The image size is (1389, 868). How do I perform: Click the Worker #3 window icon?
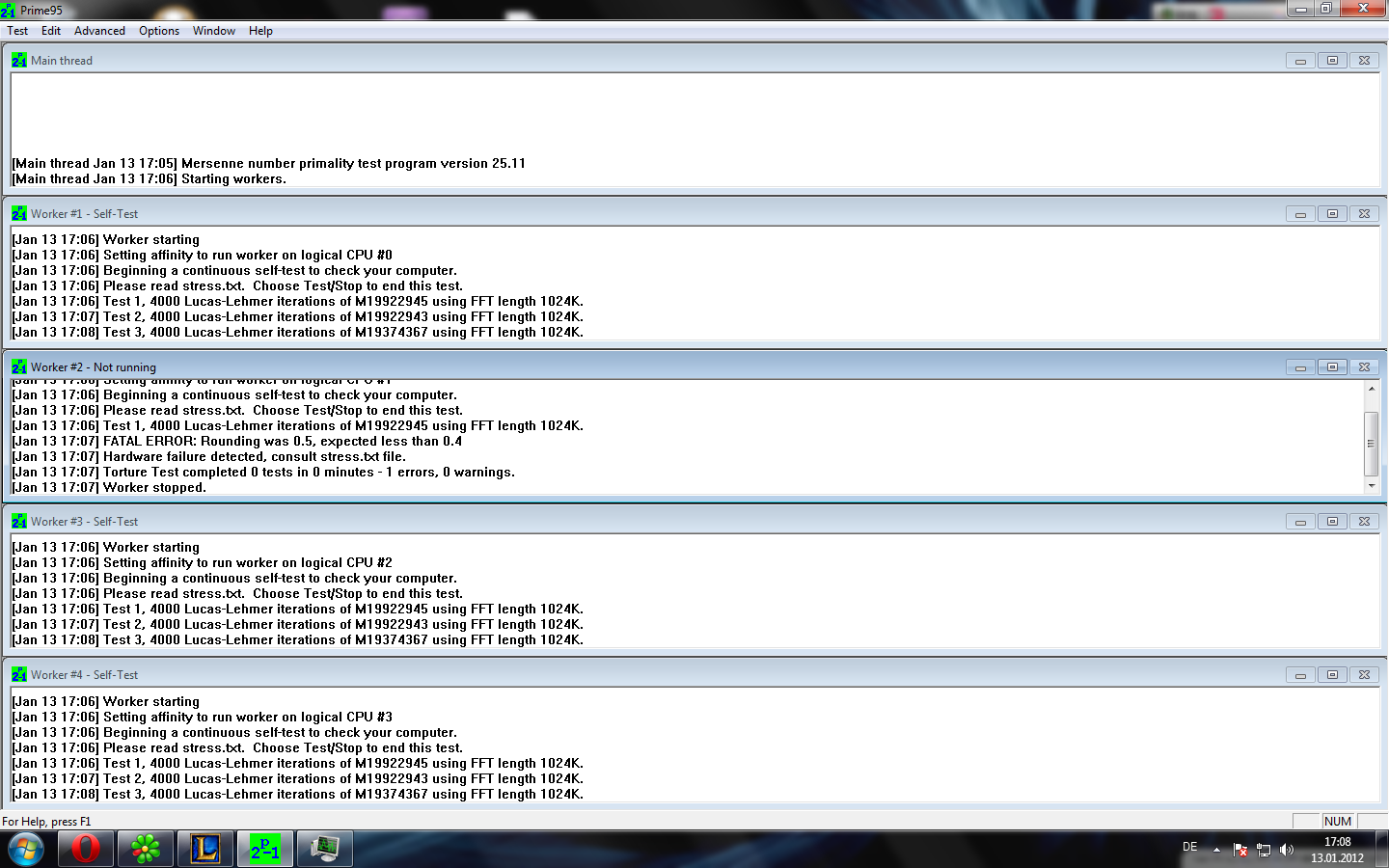click(19, 521)
